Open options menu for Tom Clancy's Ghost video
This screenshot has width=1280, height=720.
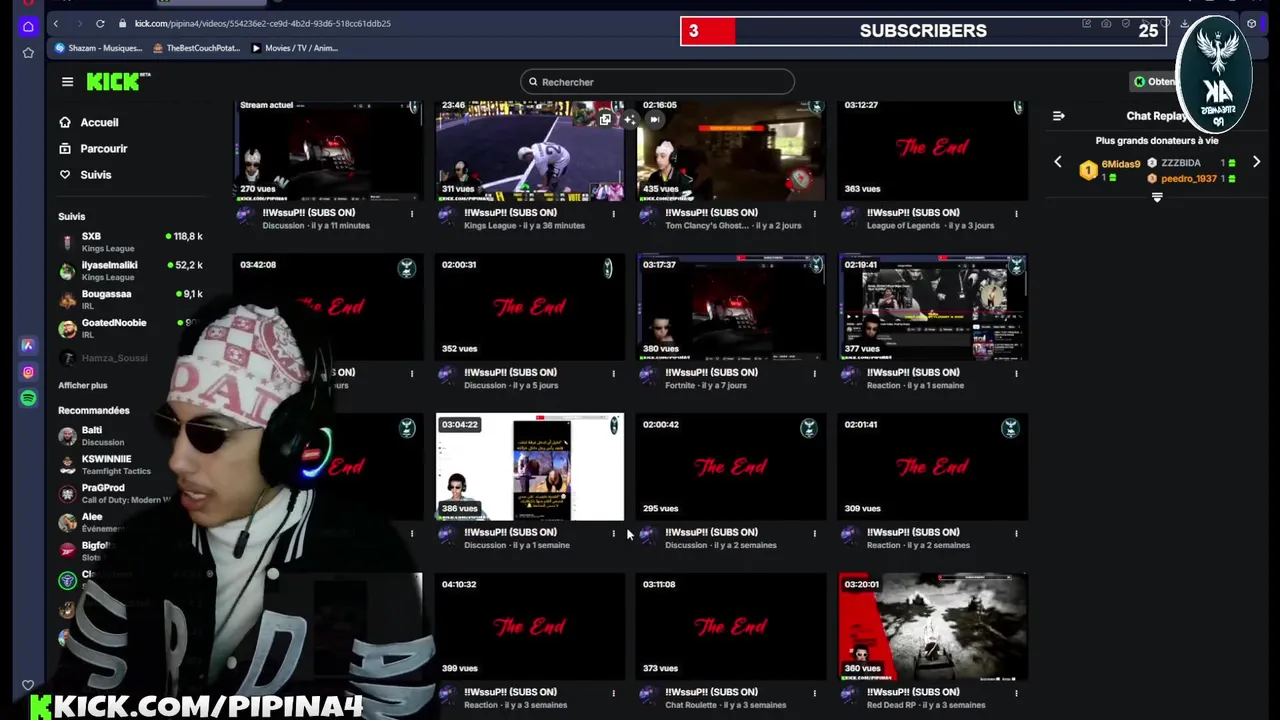click(x=814, y=213)
